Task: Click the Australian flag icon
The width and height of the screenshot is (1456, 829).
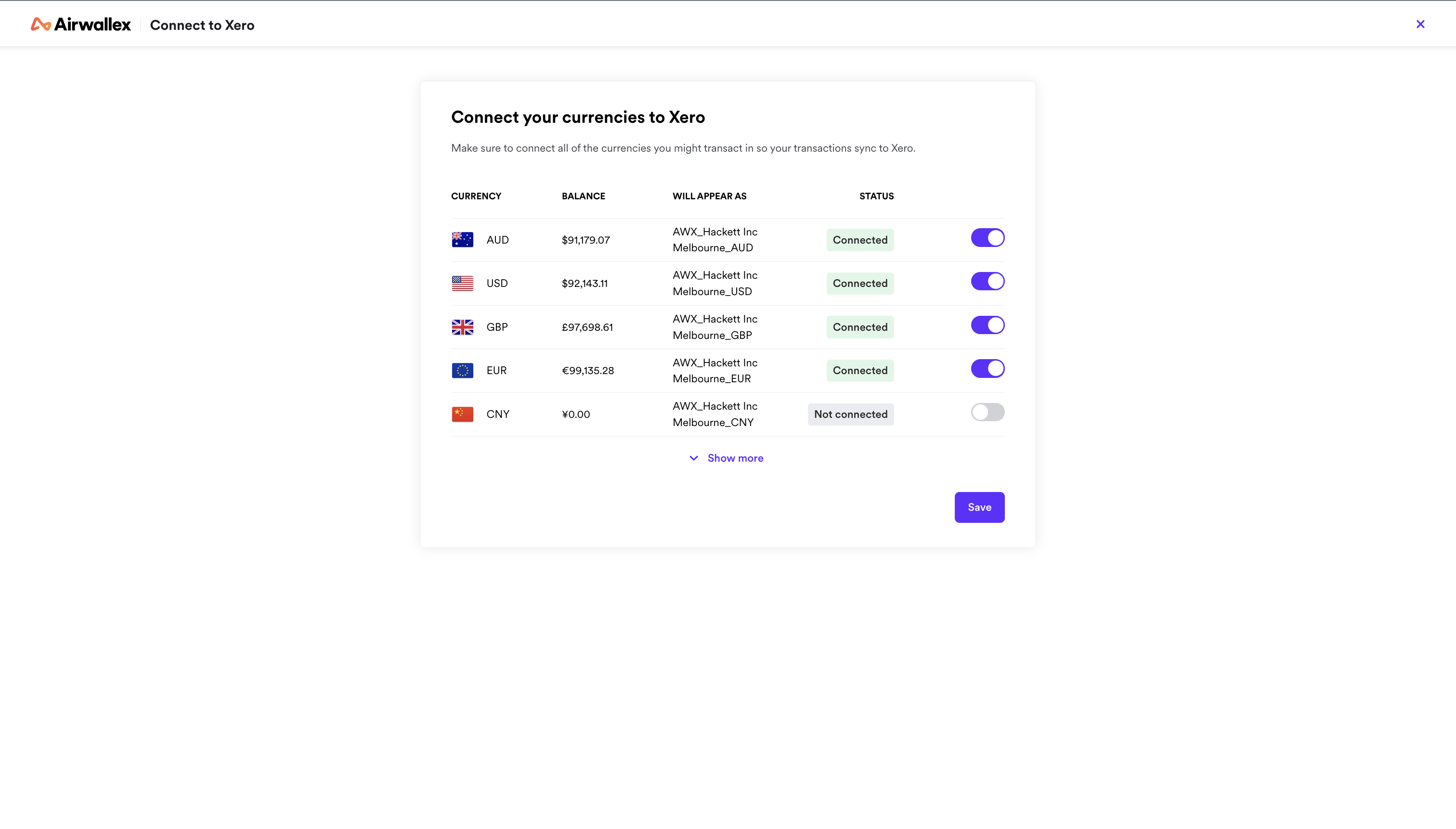Action: (x=462, y=240)
